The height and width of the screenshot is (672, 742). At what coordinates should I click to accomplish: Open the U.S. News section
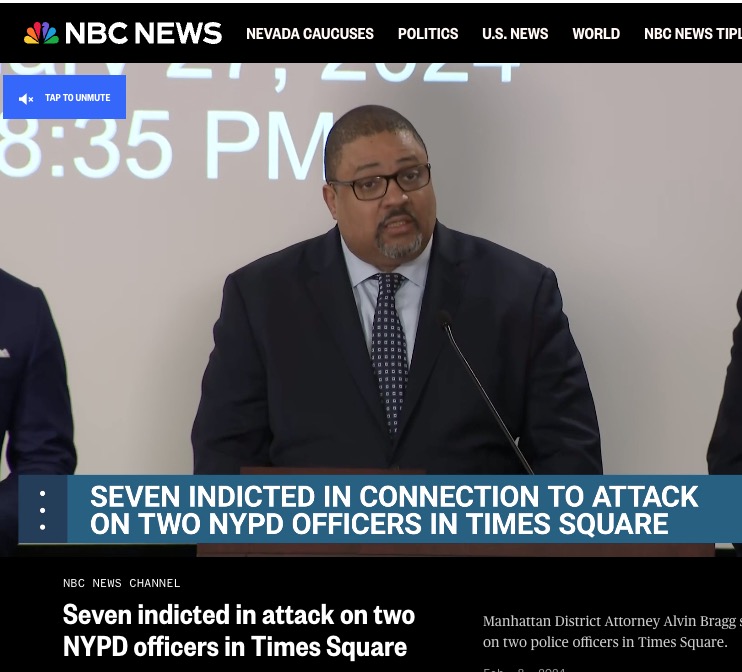tap(515, 34)
